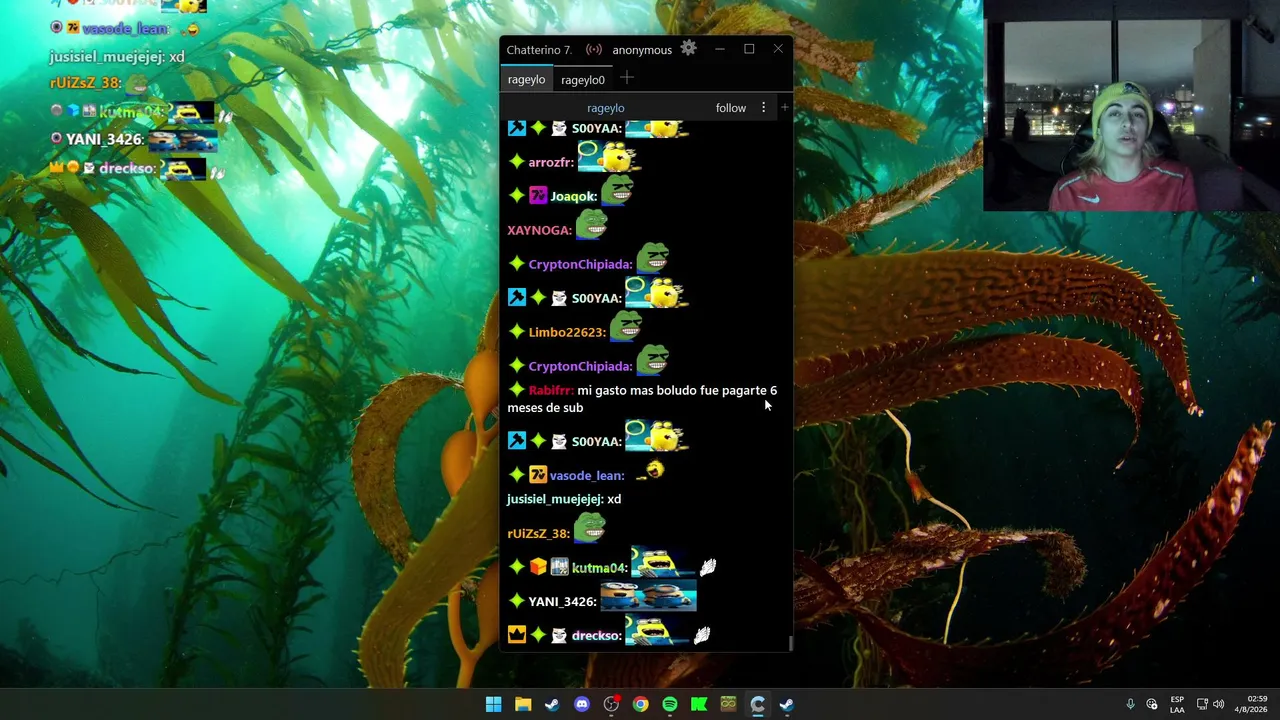Click the Pepe emote after XAYNOGA

592,224
